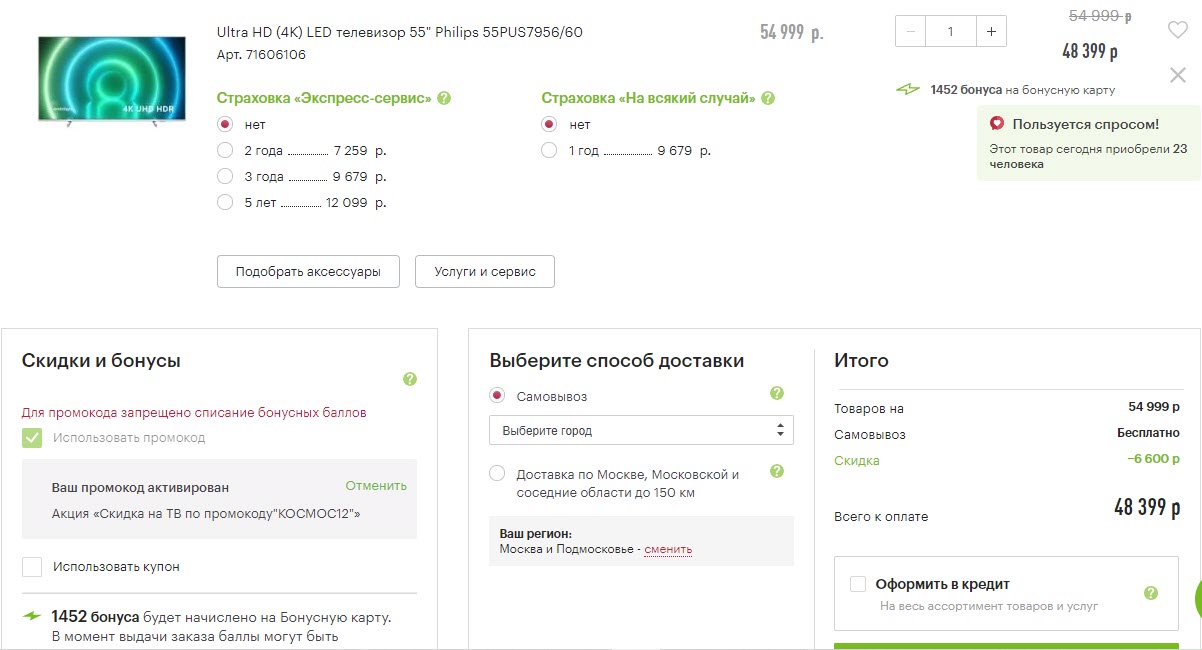The width and height of the screenshot is (1202, 650).
Task: Open Услуги и сервис
Action: pos(484,271)
